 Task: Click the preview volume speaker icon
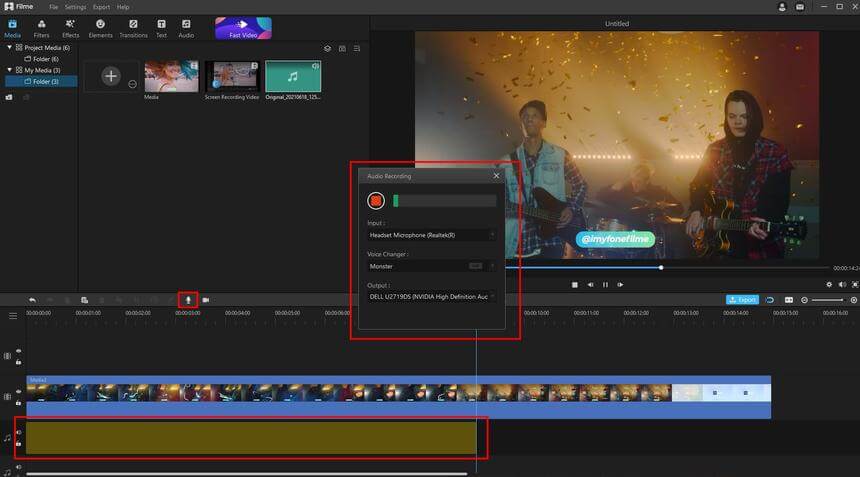tap(842, 285)
